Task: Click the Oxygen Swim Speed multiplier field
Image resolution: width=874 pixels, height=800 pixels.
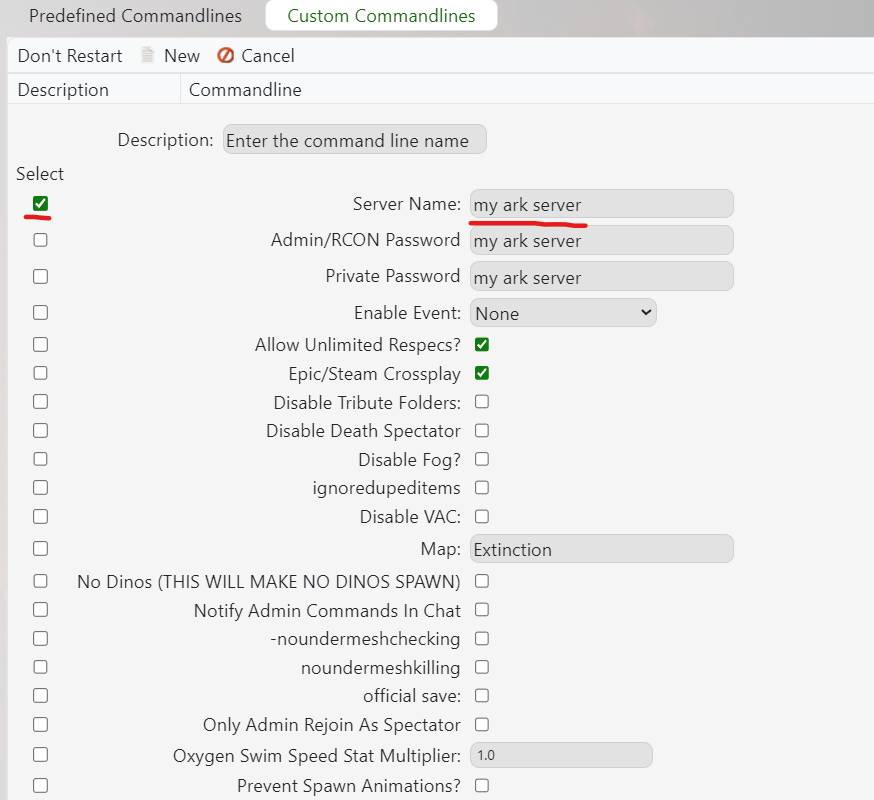Action: point(561,755)
